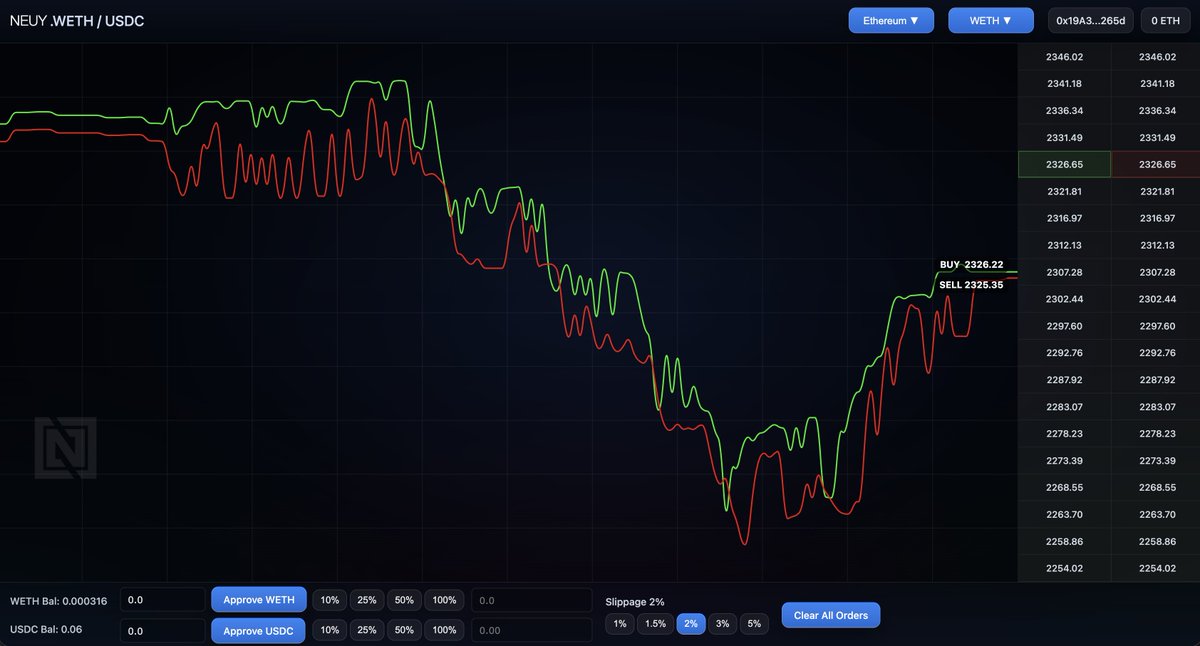This screenshot has height=646, width=1200.
Task: Select price 2292.76 in the right ladder column
Action: click(x=1157, y=353)
